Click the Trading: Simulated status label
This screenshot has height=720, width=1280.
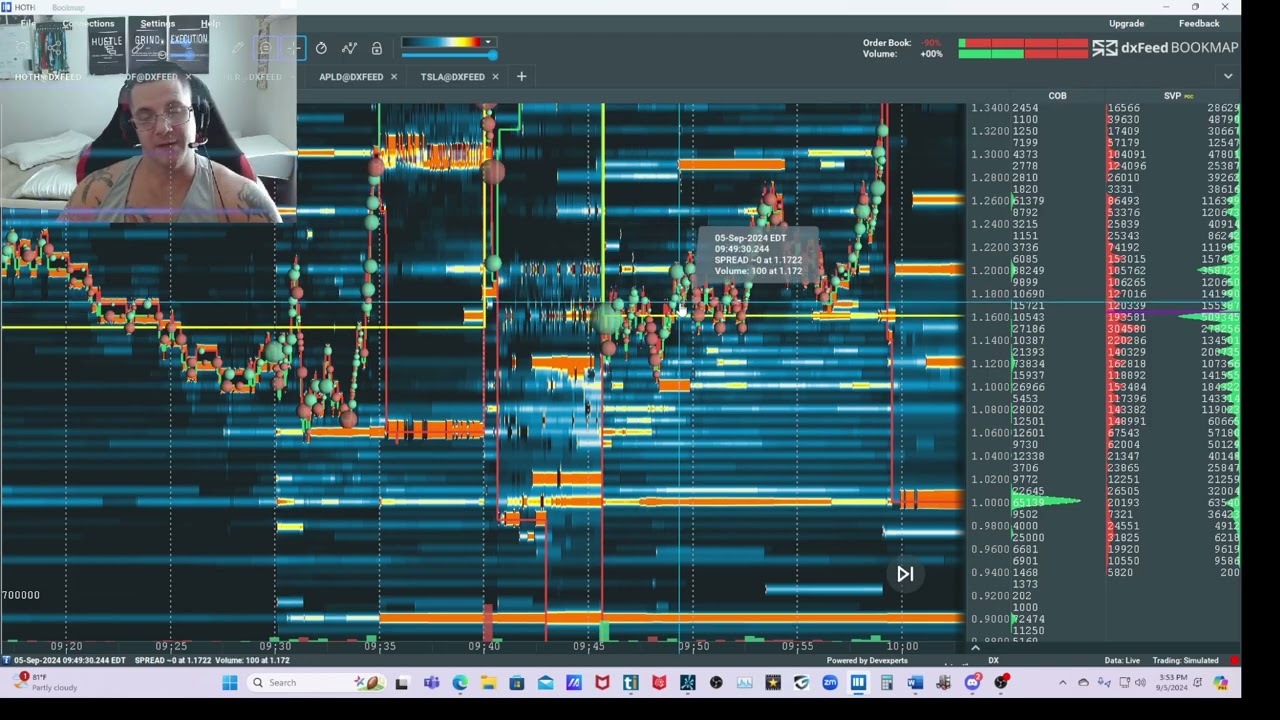coord(1185,661)
